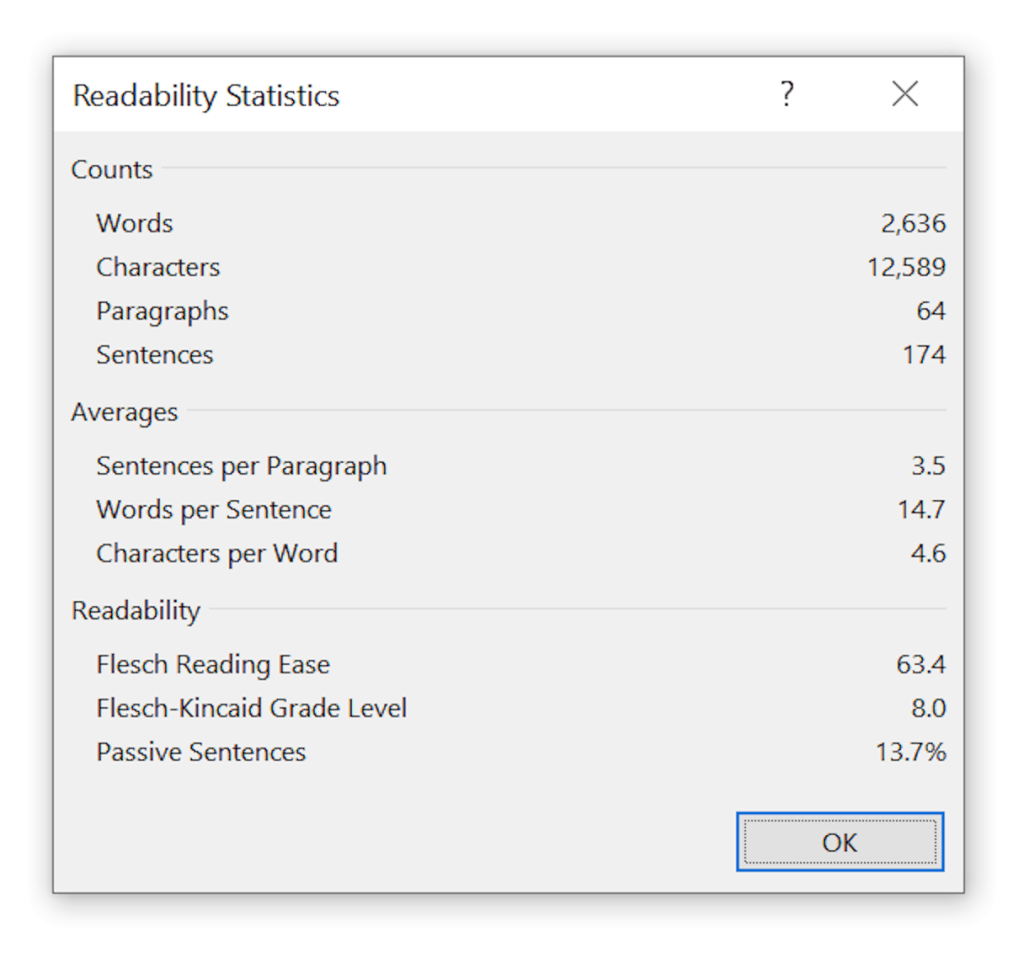The width and height of the screenshot is (1024, 968).
Task: Select the Counts section heading
Action: 112,169
